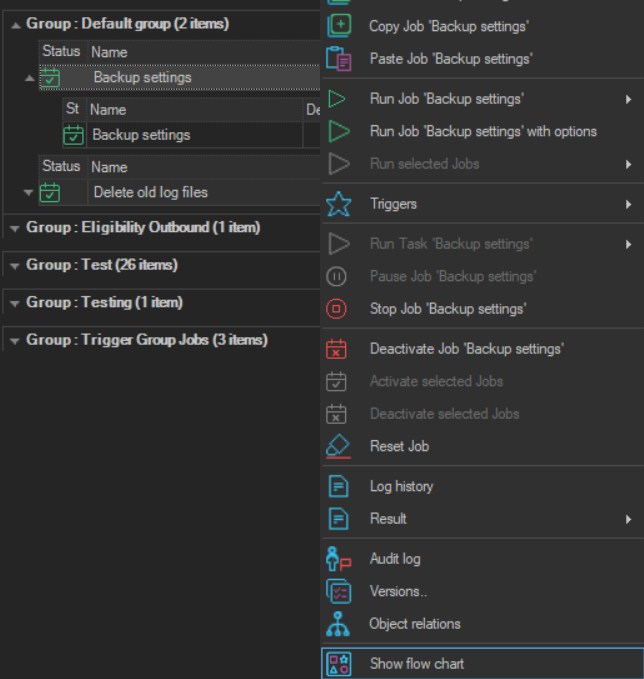The height and width of the screenshot is (679, 644).
Task: Expand the Trigger Group Jobs group
Action: point(14,341)
